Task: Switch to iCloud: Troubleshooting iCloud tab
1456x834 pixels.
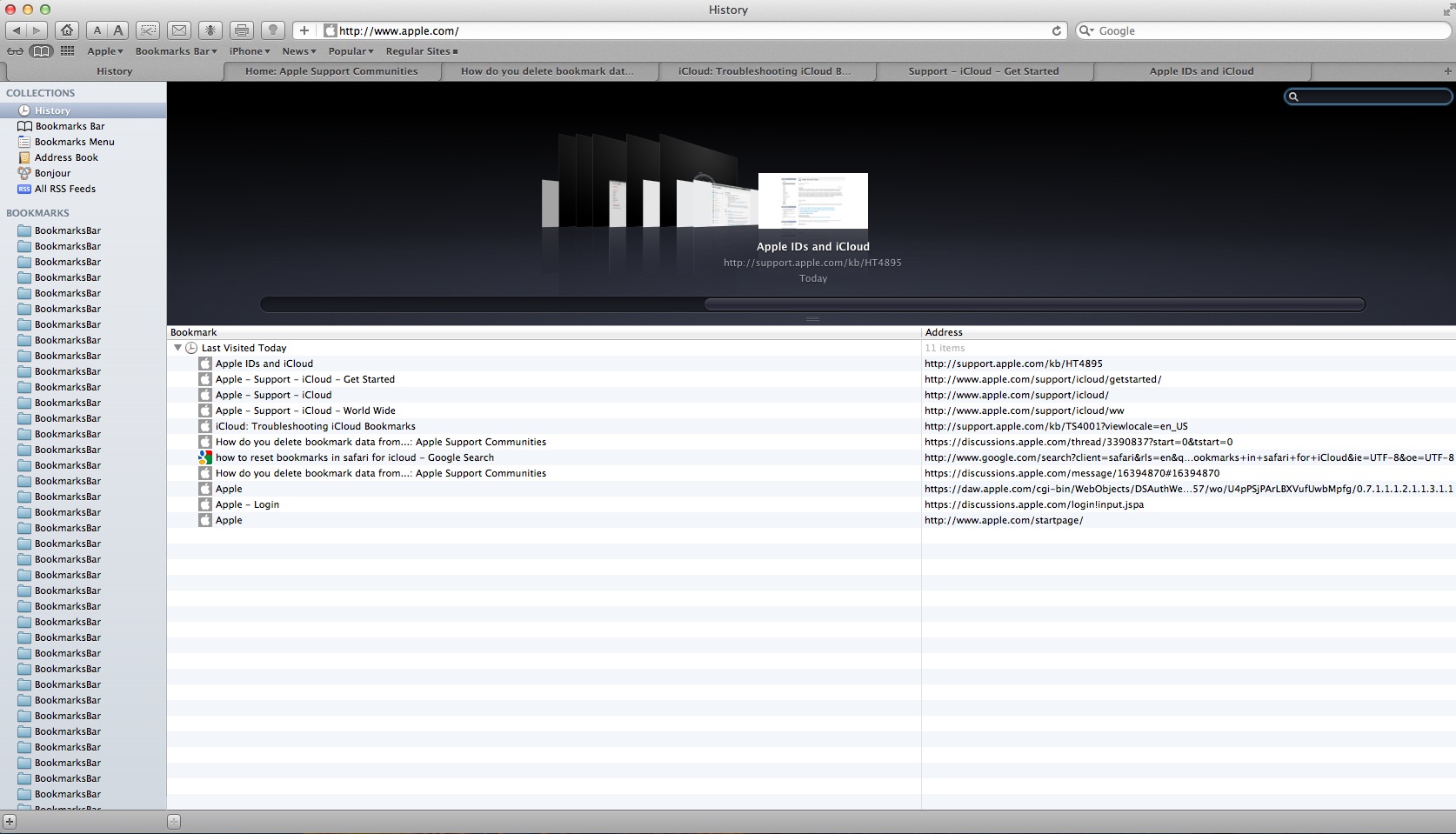Action: [x=766, y=71]
